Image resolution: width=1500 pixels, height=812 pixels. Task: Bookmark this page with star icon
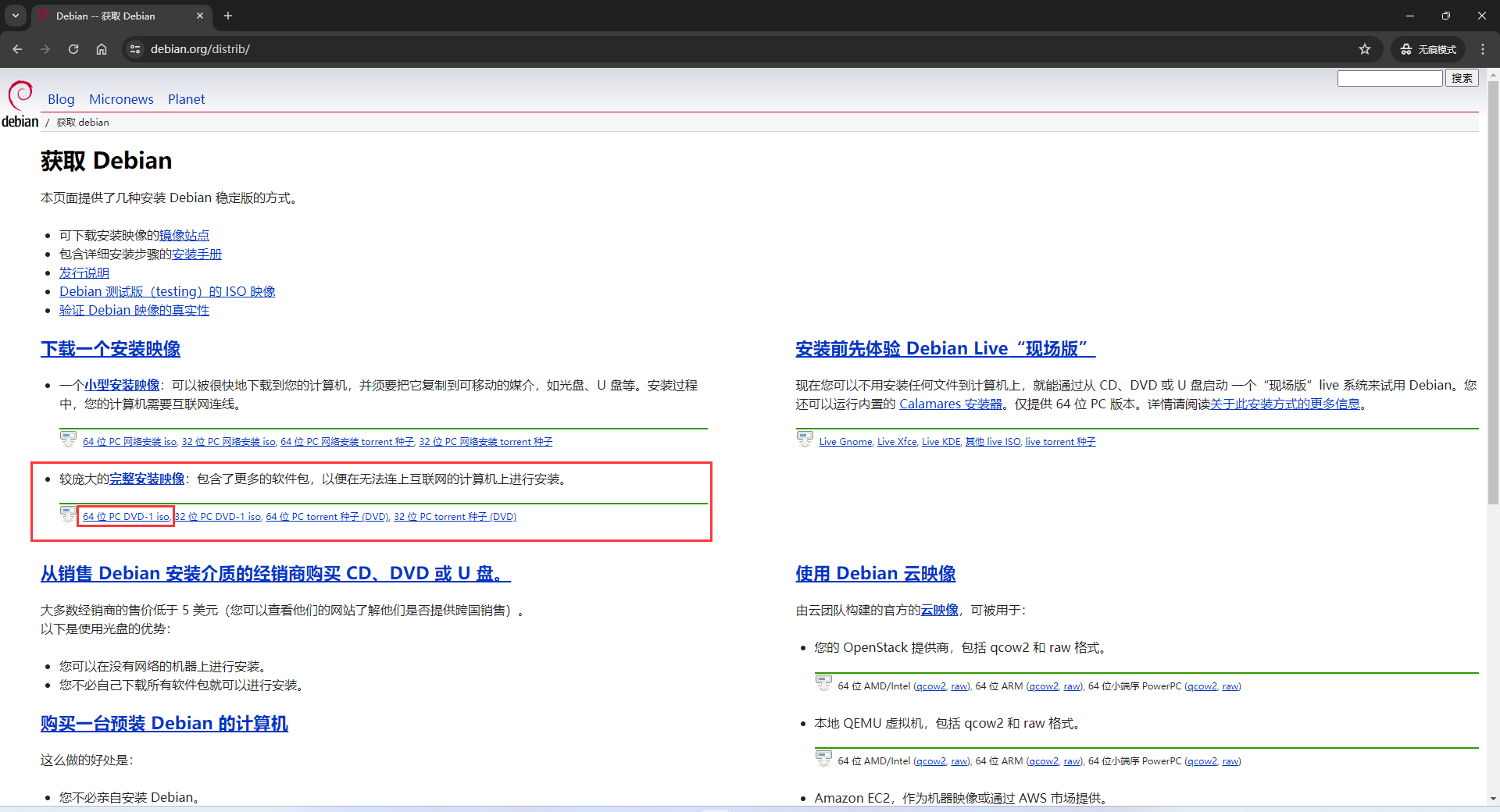coord(1365,48)
